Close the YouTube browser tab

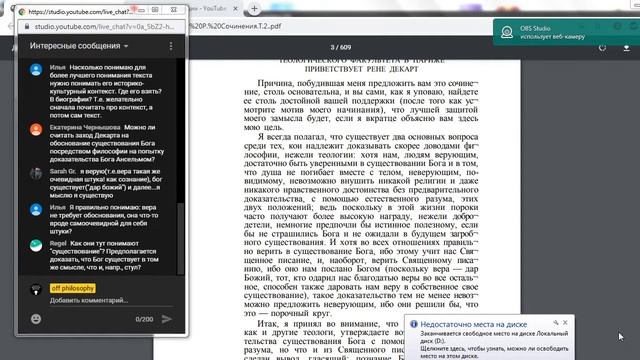point(236,9)
